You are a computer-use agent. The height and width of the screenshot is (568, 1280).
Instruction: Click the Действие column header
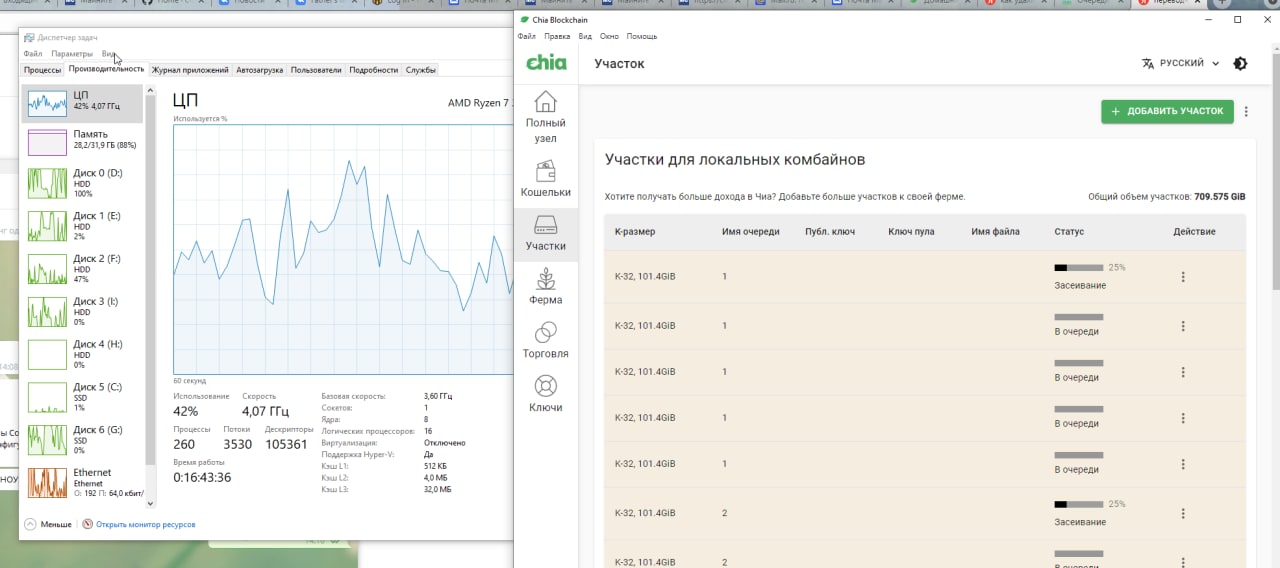click(1194, 231)
